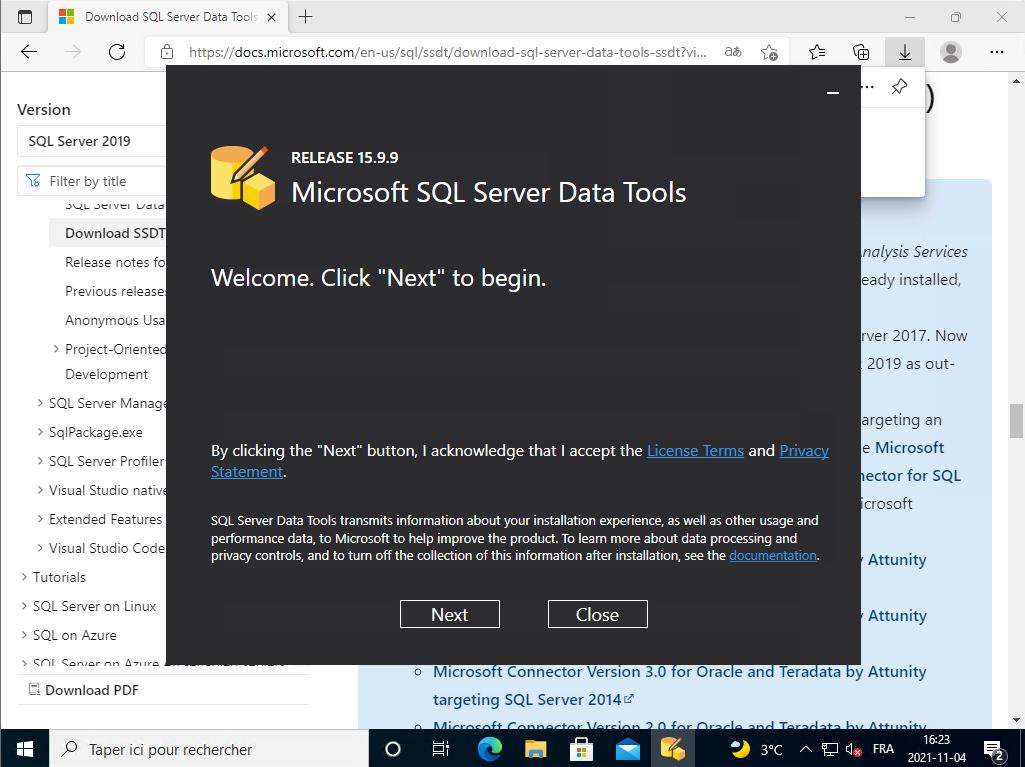The image size is (1025, 767).
Task: Open Task View on taskbar
Action: coord(441,749)
